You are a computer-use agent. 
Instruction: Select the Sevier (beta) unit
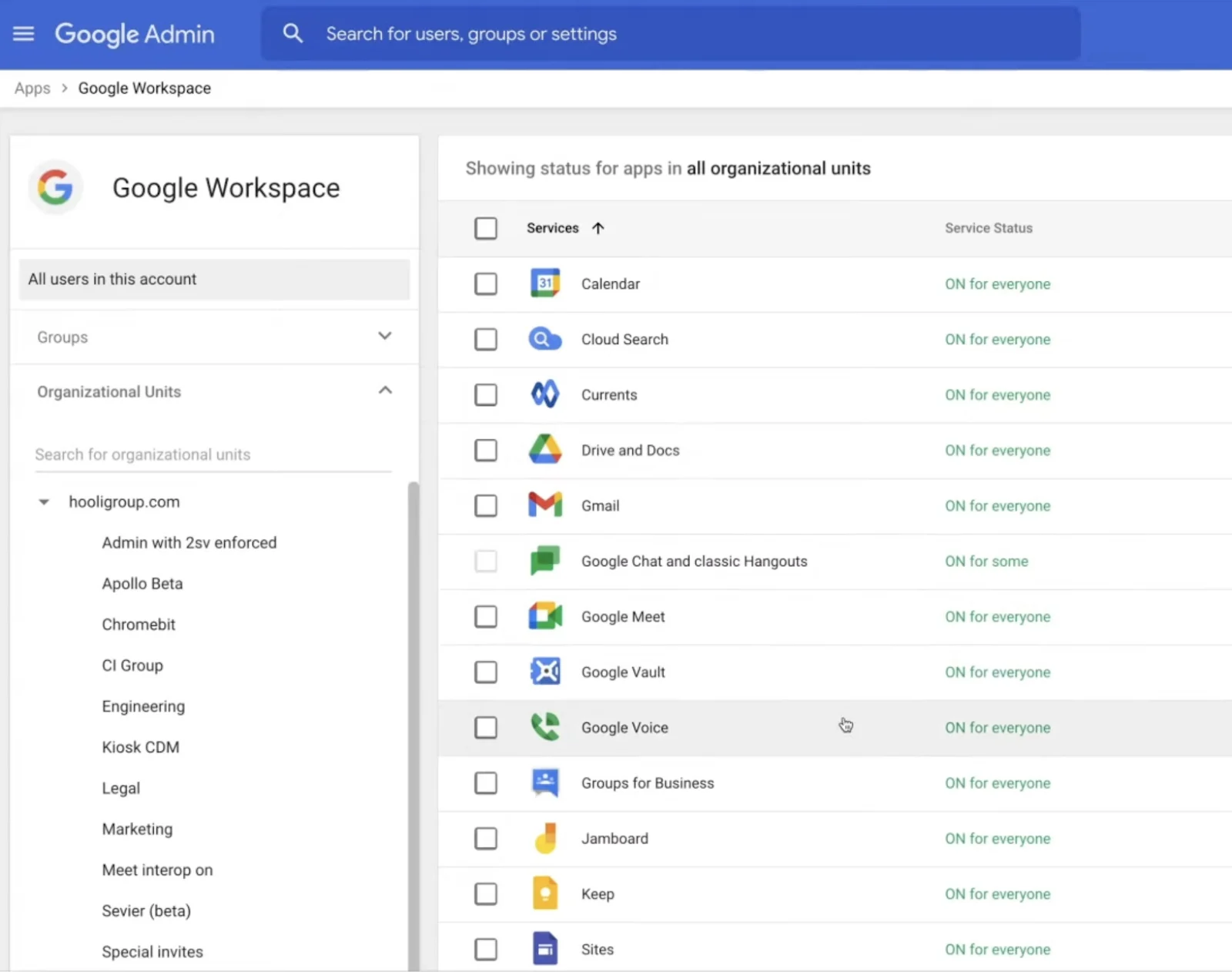pos(146,910)
